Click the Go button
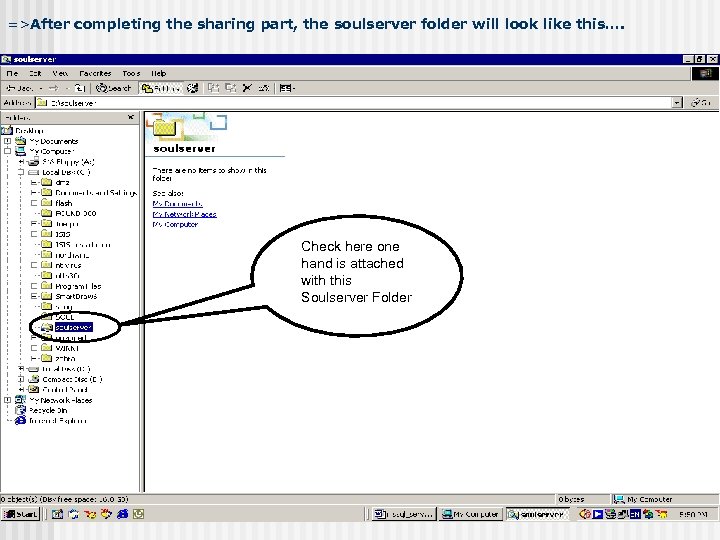The image size is (720, 540). [702, 103]
